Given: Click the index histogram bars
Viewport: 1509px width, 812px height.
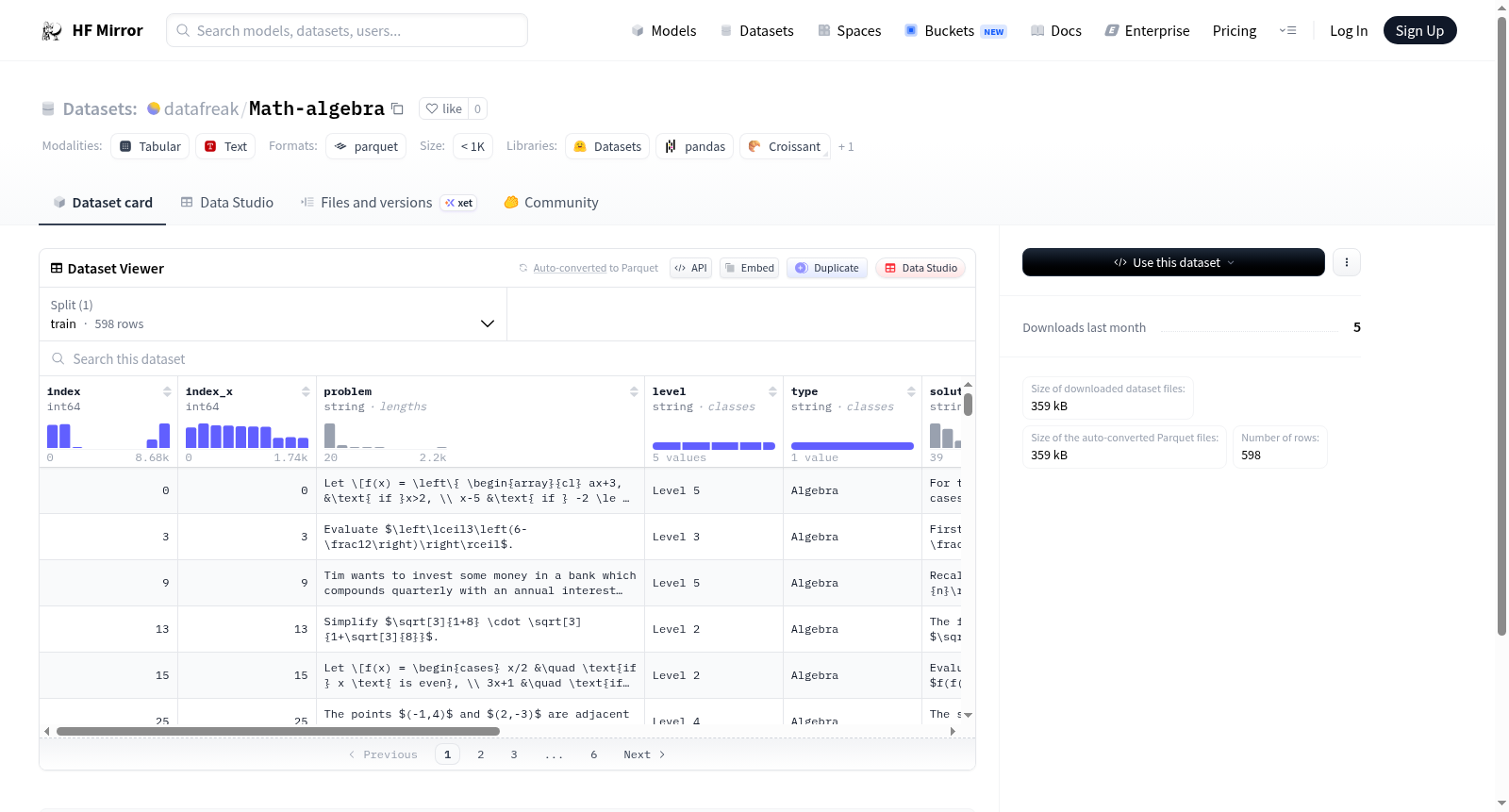Looking at the screenshot, I should (x=108, y=436).
